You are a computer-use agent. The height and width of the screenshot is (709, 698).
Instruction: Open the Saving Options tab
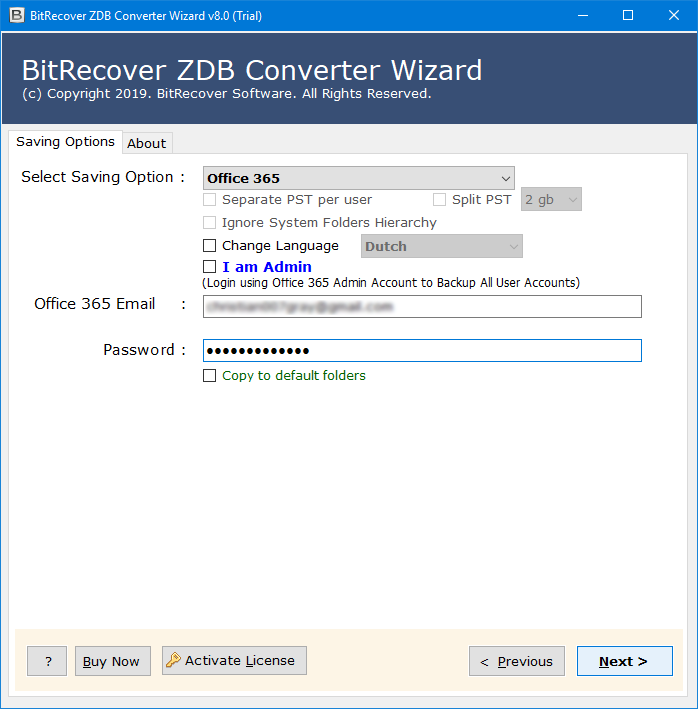coord(65,142)
